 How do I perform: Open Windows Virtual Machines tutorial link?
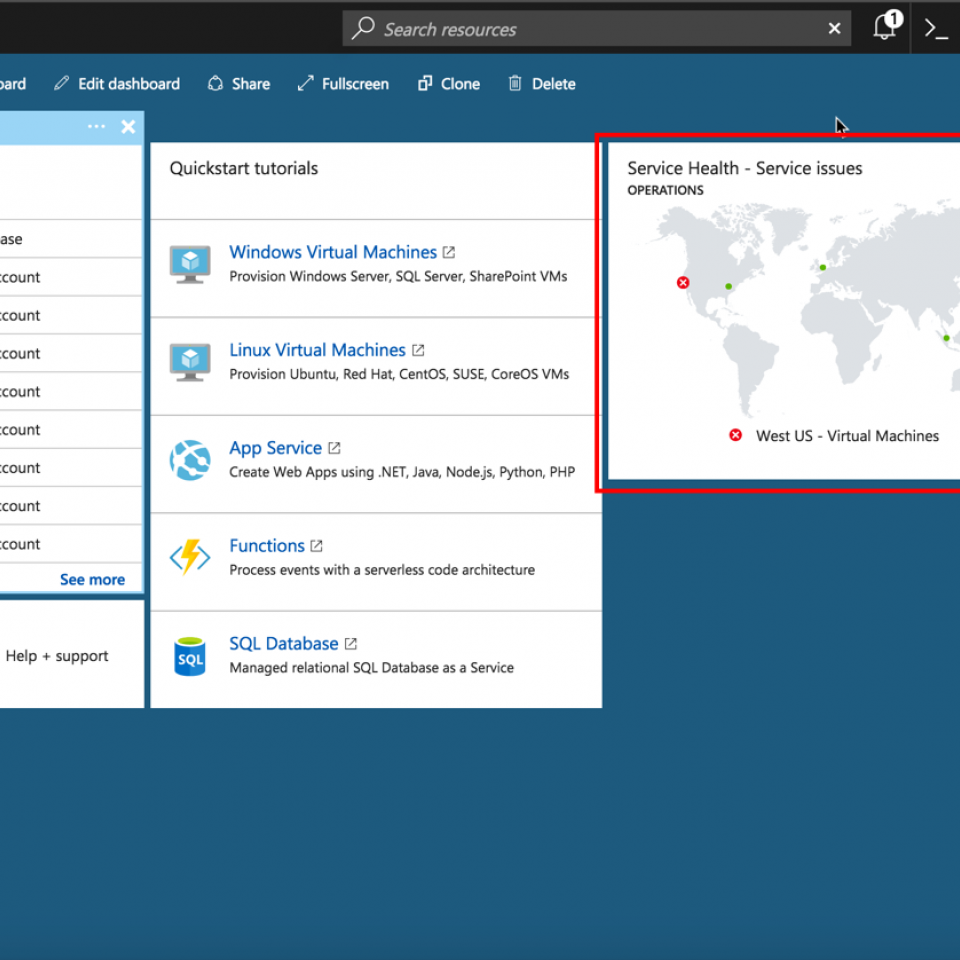coord(333,252)
